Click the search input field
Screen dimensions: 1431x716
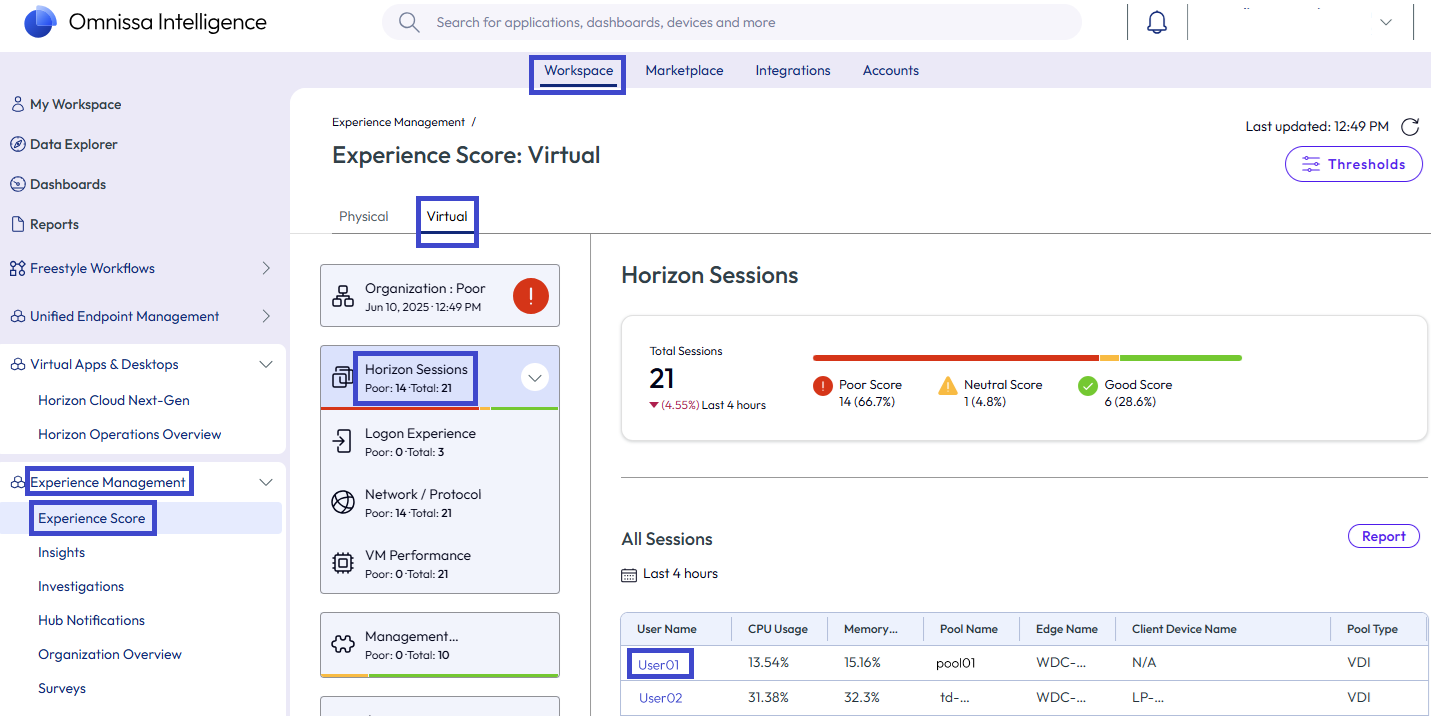[x=732, y=22]
